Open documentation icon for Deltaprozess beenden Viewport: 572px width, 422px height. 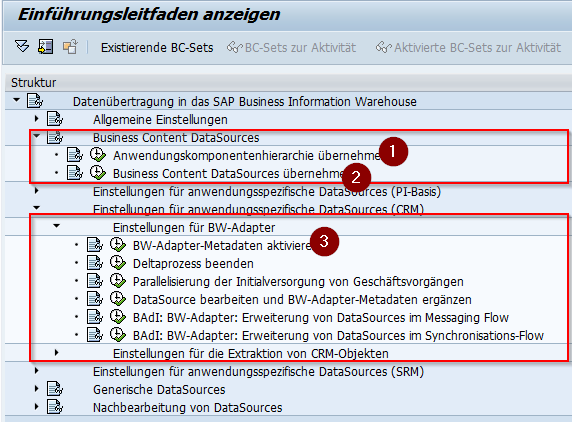pos(95,263)
